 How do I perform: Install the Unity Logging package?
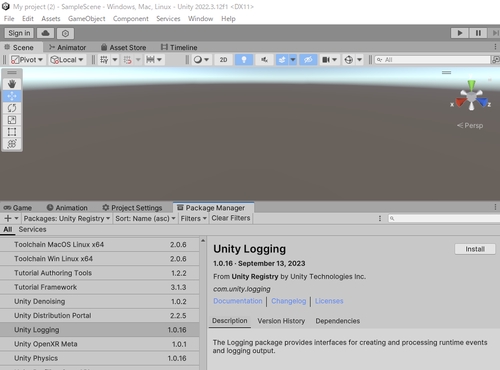pos(475,249)
